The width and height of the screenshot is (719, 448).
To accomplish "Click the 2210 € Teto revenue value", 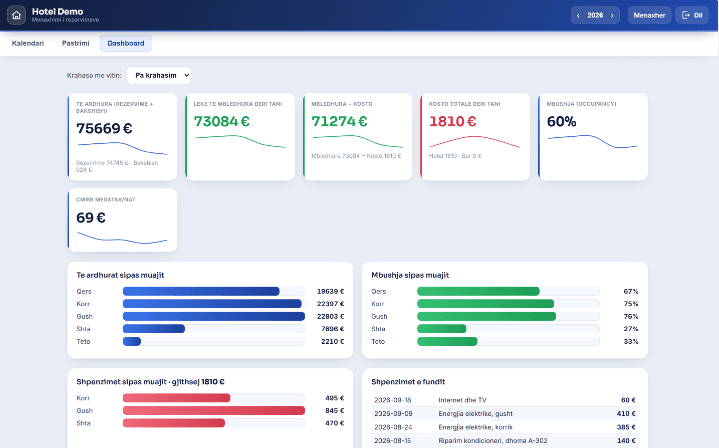I will 333,342.
